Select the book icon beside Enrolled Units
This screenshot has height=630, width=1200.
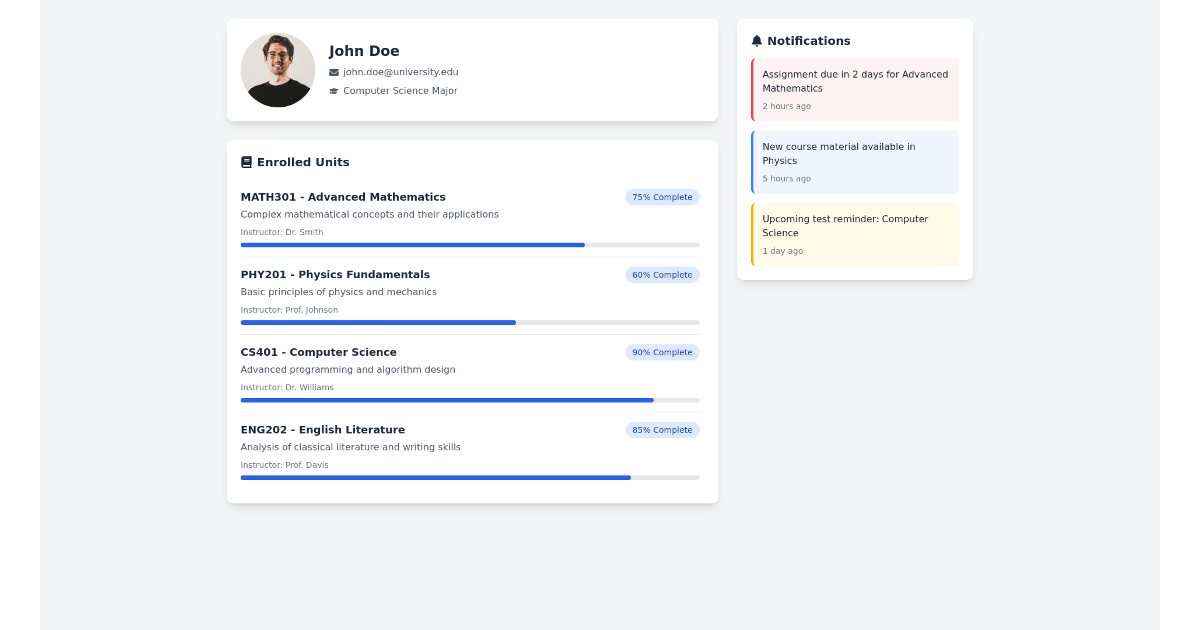(x=245, y=161)
